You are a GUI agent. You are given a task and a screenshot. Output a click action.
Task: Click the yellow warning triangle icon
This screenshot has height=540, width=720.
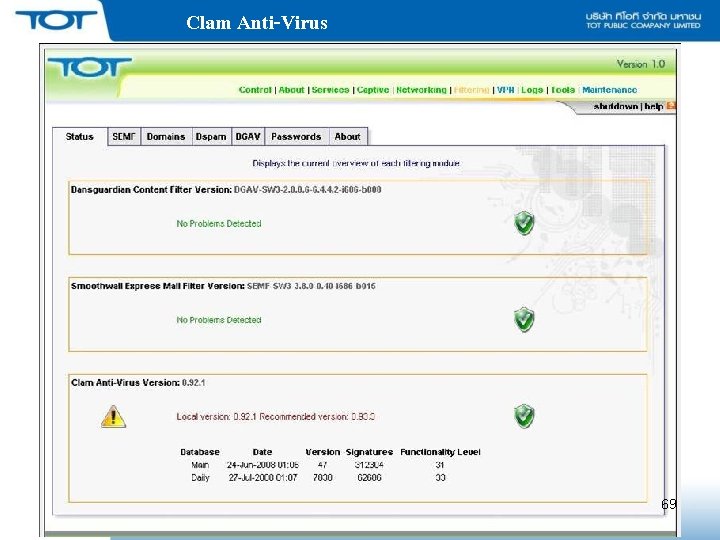click(113, 417)
